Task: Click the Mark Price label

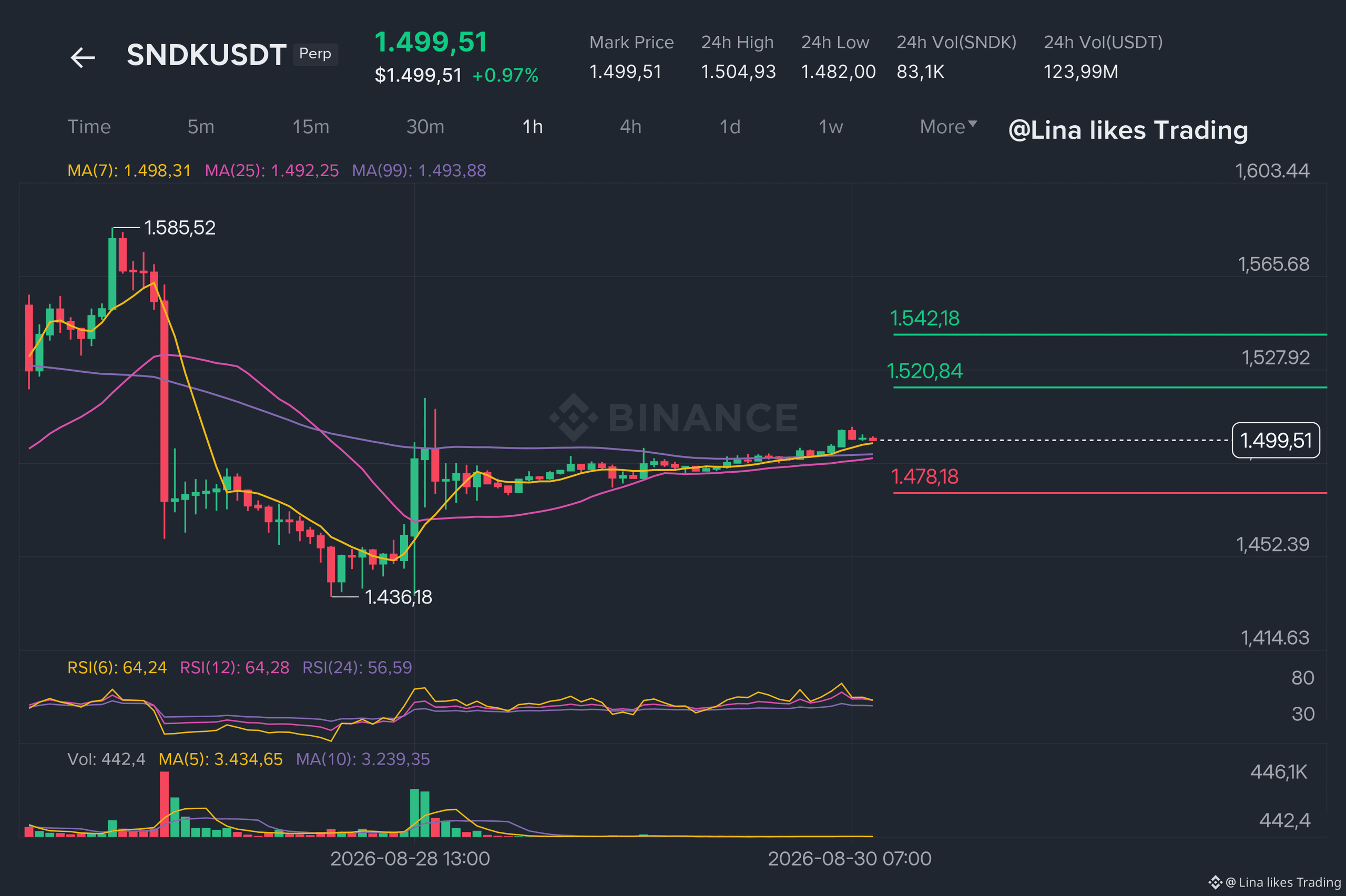Action: [x=631, y=42]
